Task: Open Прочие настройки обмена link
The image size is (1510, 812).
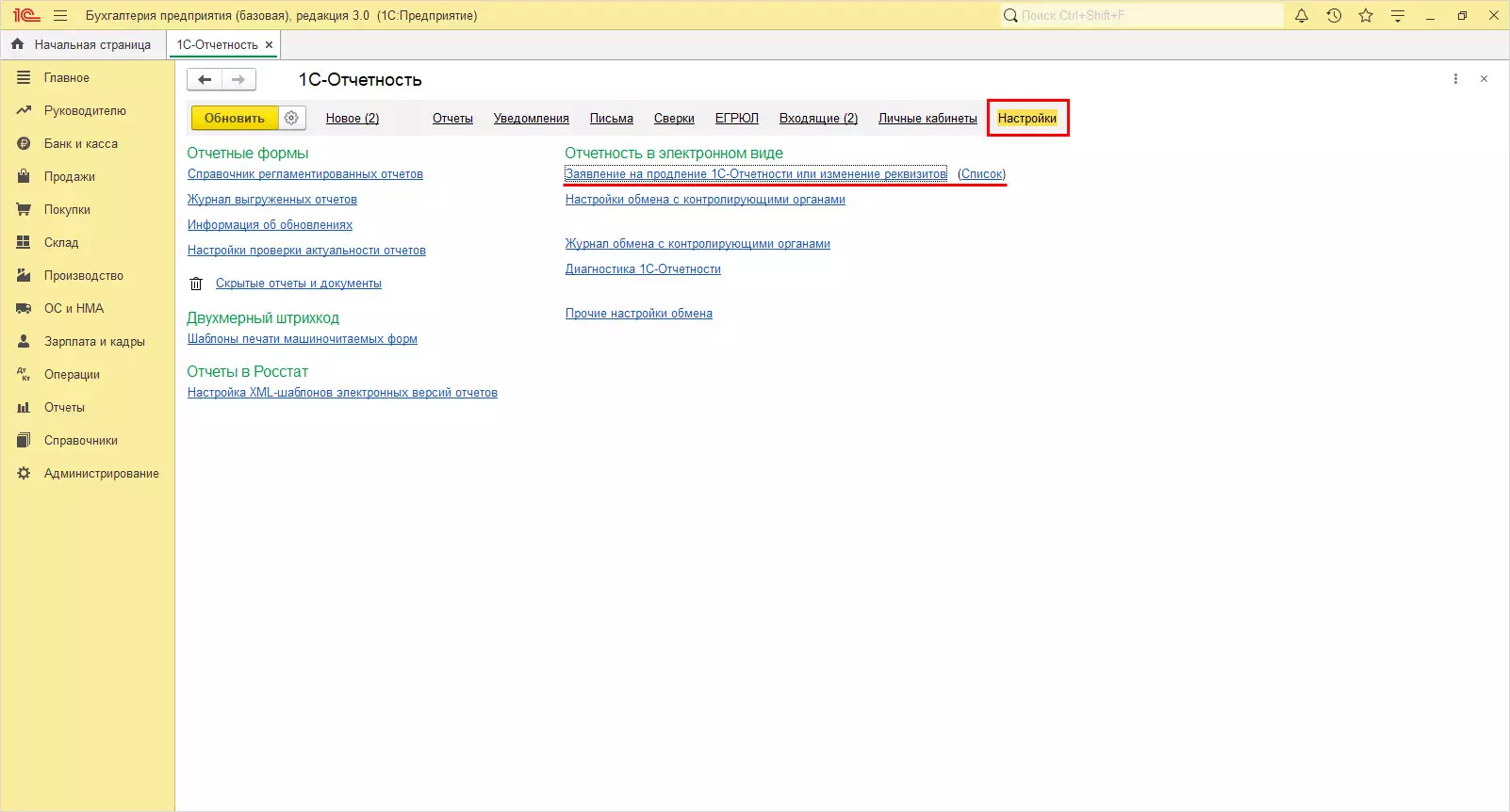Action: click(x=639, y=314)
